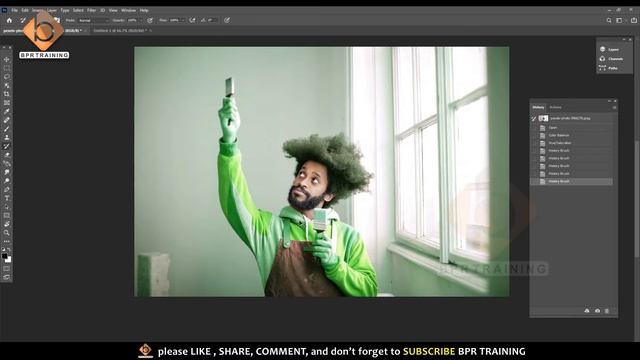This screenshot has height=360, width=640.
Task: Select the Eraser tool
Action: coord(7,155)
